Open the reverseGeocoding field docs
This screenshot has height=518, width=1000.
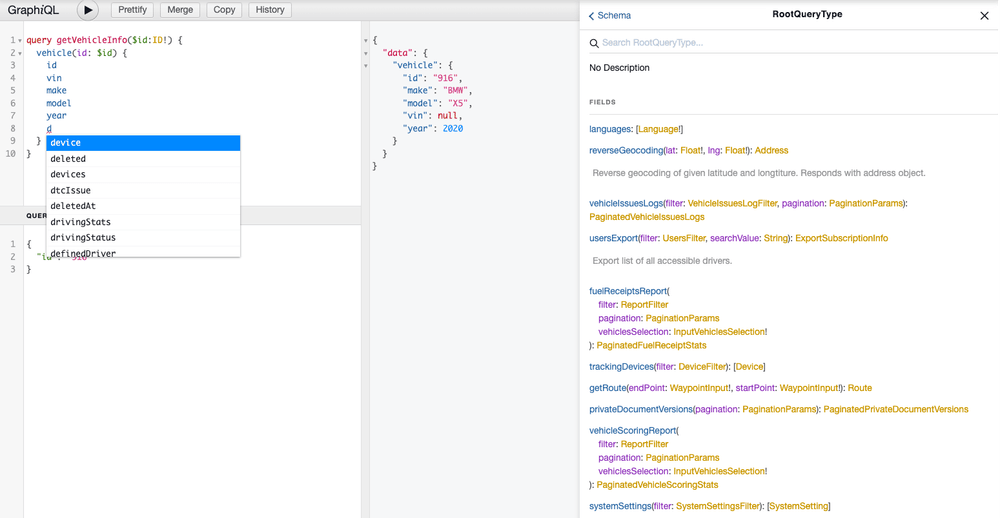[626, 151]
